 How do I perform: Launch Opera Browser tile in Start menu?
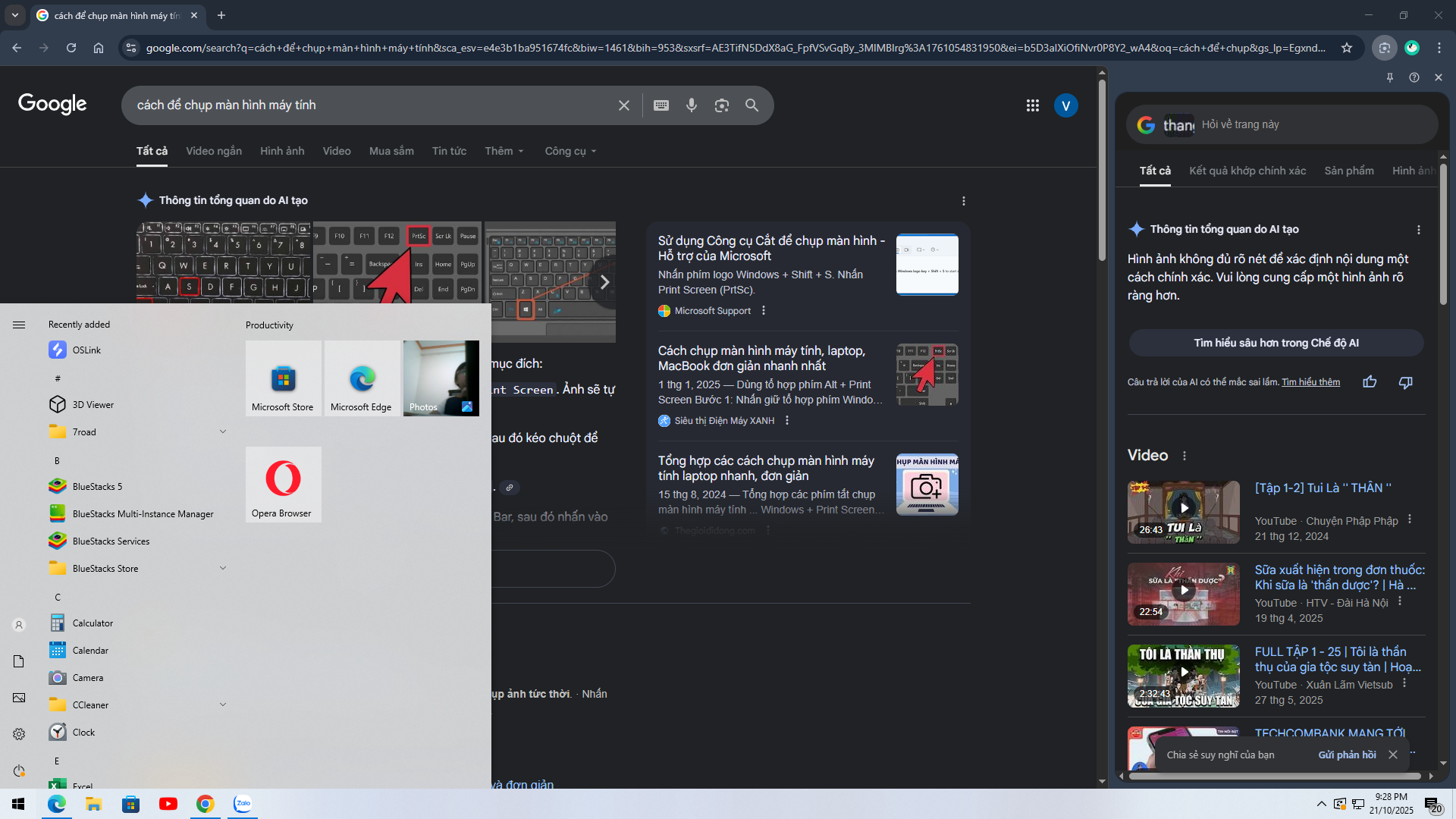(283, 484)
